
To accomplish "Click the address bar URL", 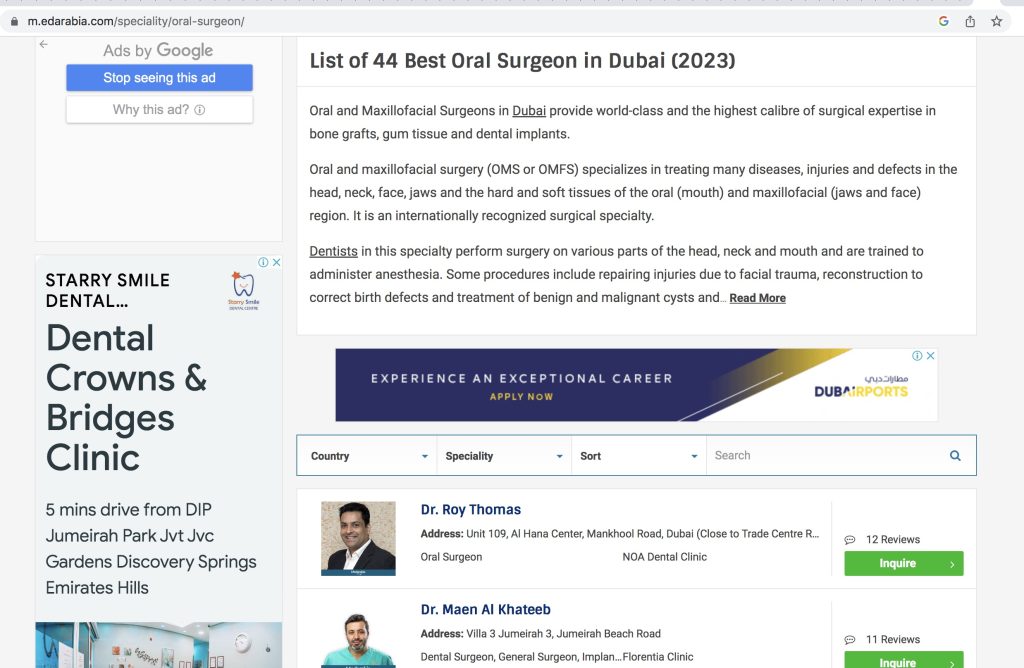I will tap(136, 22).
